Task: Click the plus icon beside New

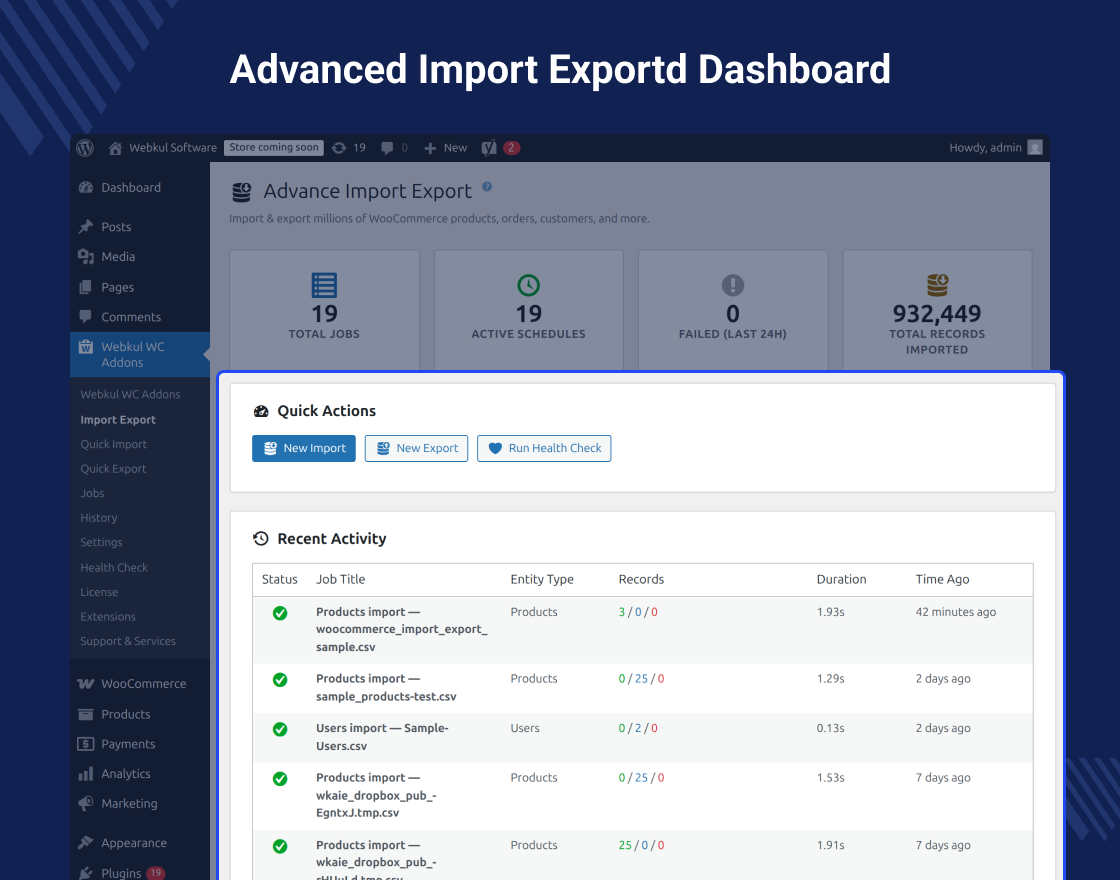Action: coord(430,148)
